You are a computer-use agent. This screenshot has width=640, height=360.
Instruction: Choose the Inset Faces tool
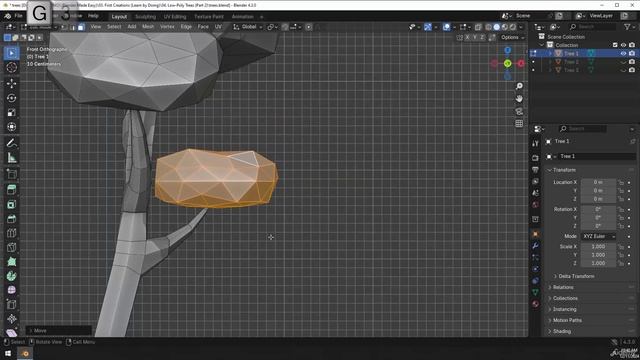pos(11,204)
